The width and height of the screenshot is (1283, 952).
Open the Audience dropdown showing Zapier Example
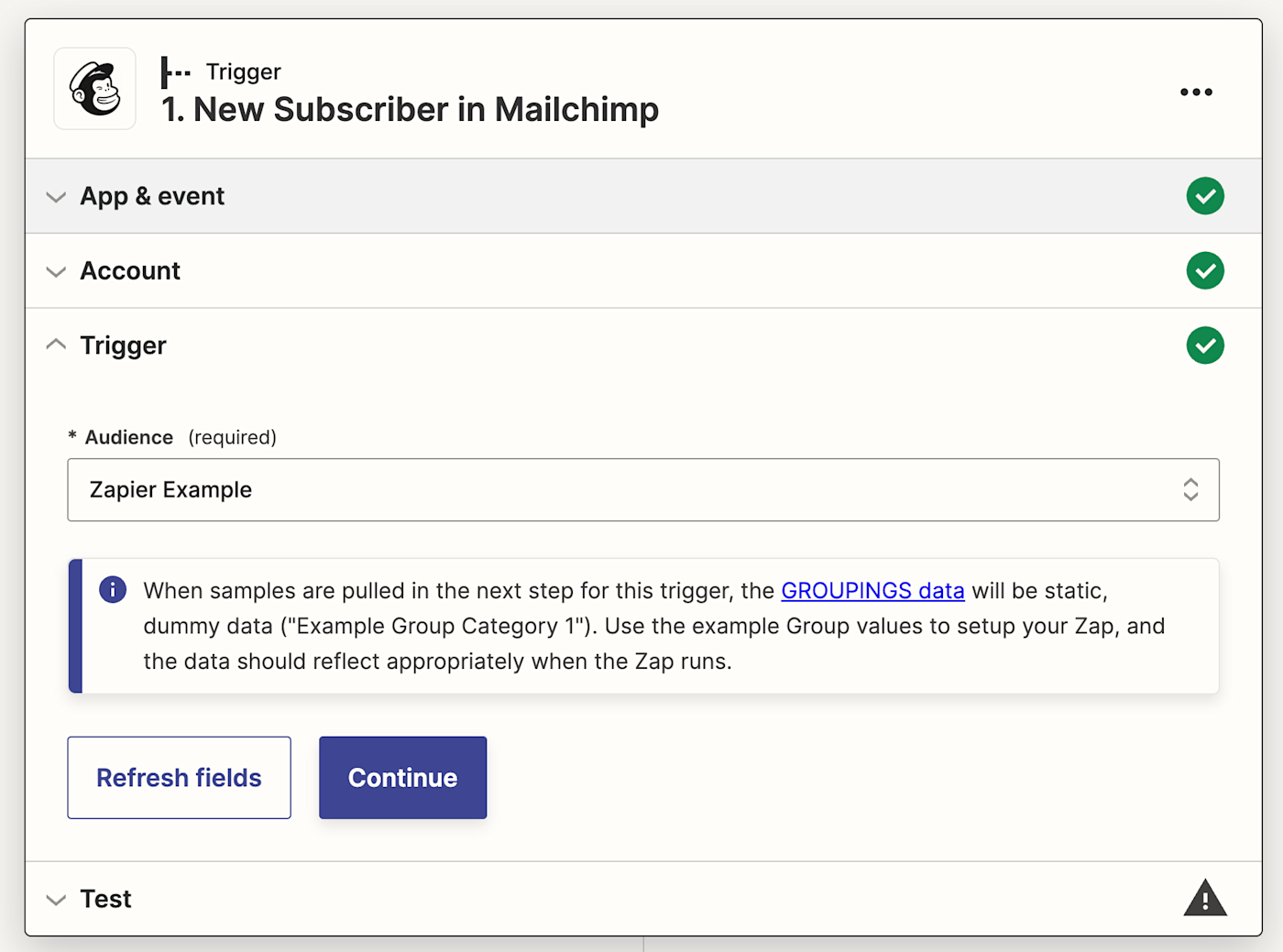coord(623,490)
